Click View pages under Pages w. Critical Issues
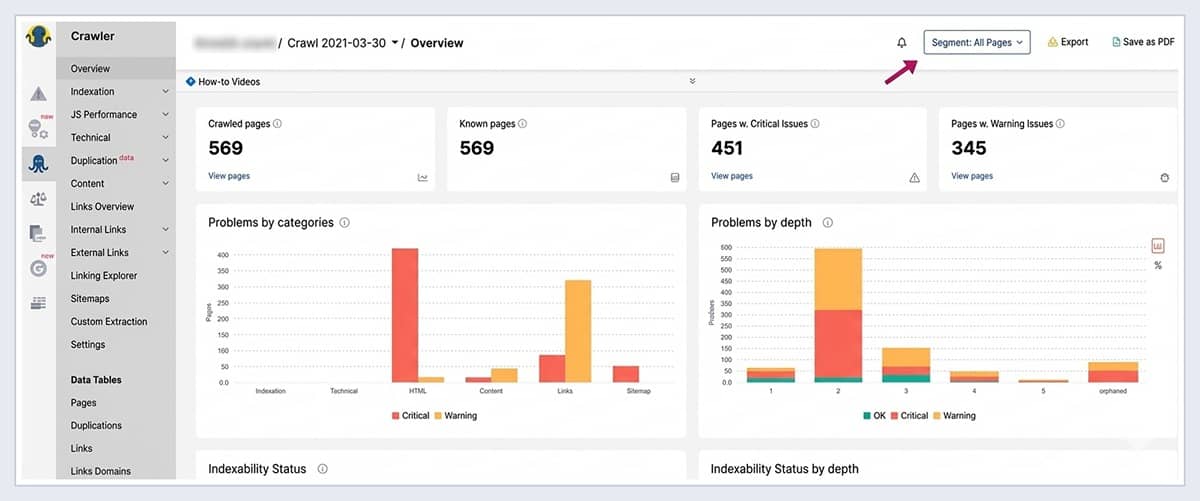This screenshot has height=501, width=1200. (x=732, y=176)
